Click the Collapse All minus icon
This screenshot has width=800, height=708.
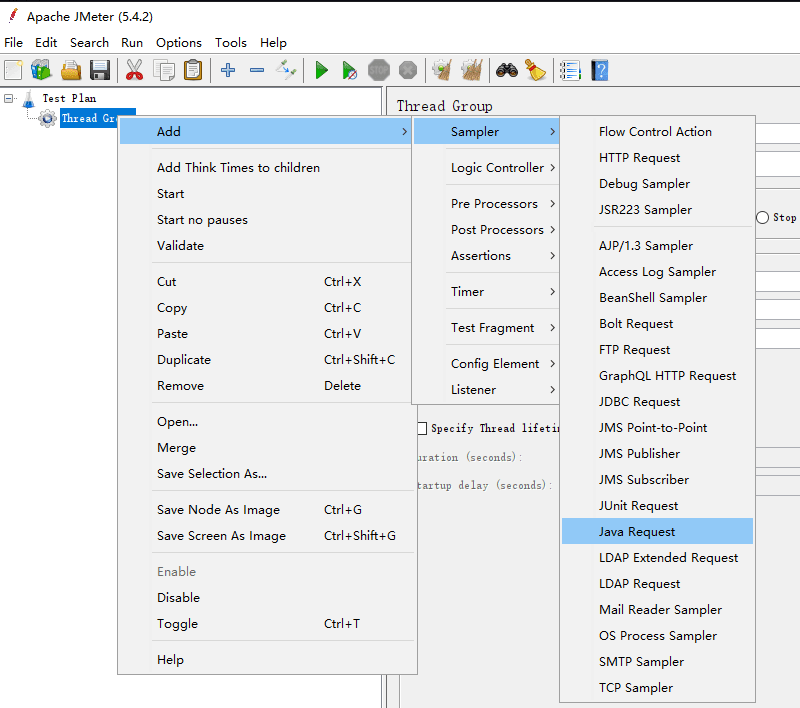pyautogui.click(x=257, y=70)
